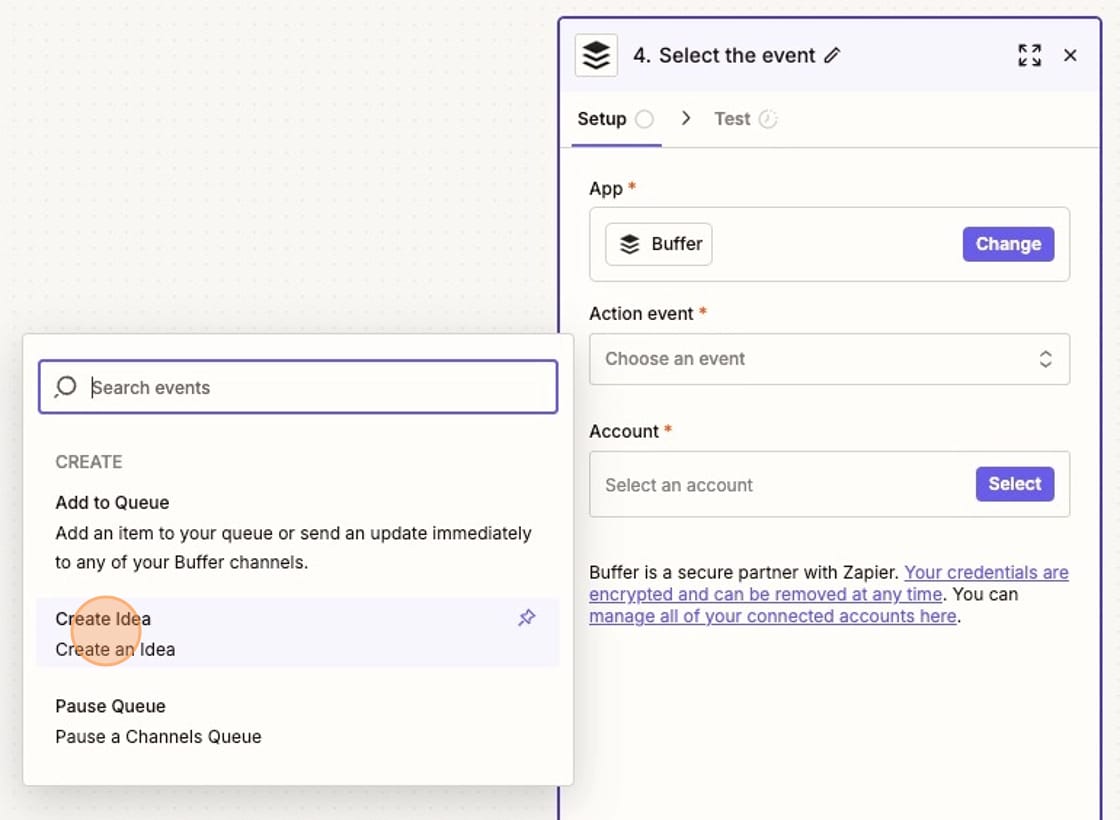Viewport: 1120px width, 820px height.
Task: Close the step editor panel
Action: (1070, 56)
